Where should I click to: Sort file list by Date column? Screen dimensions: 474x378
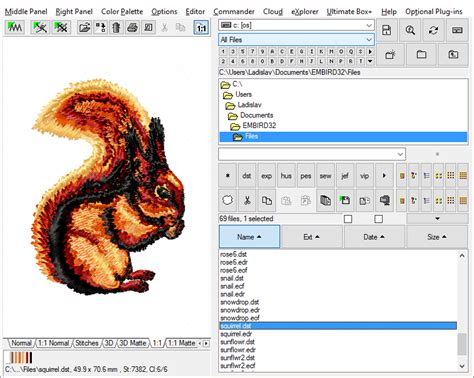tap(374, 237)
